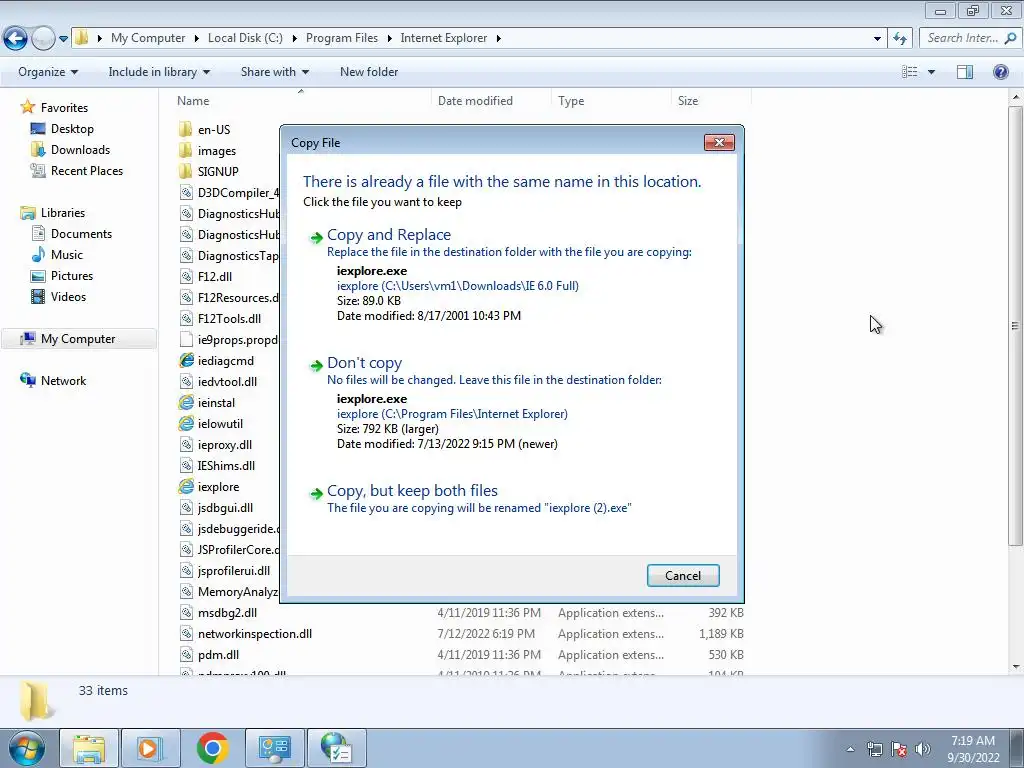Viewport: 1024px width, 768px height.
Task: Select Network in the navigation pane
Action: 63,381
